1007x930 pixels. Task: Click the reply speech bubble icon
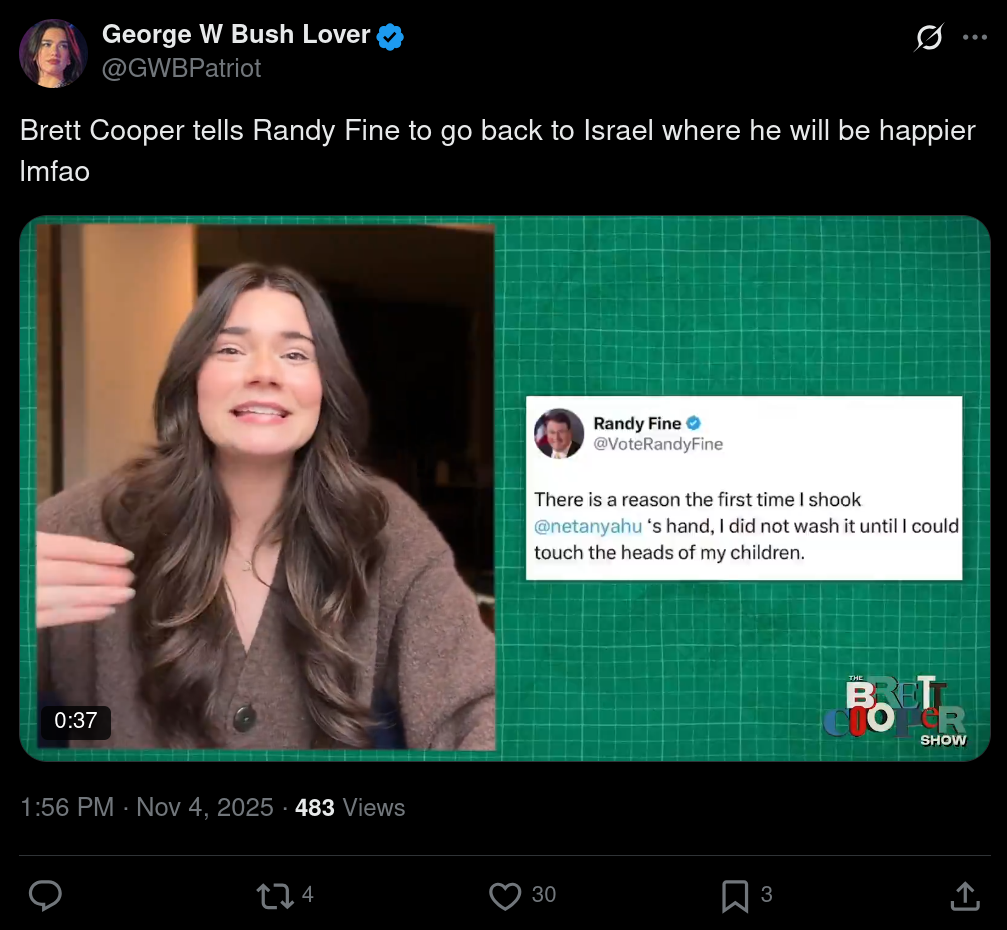(45, 895)
